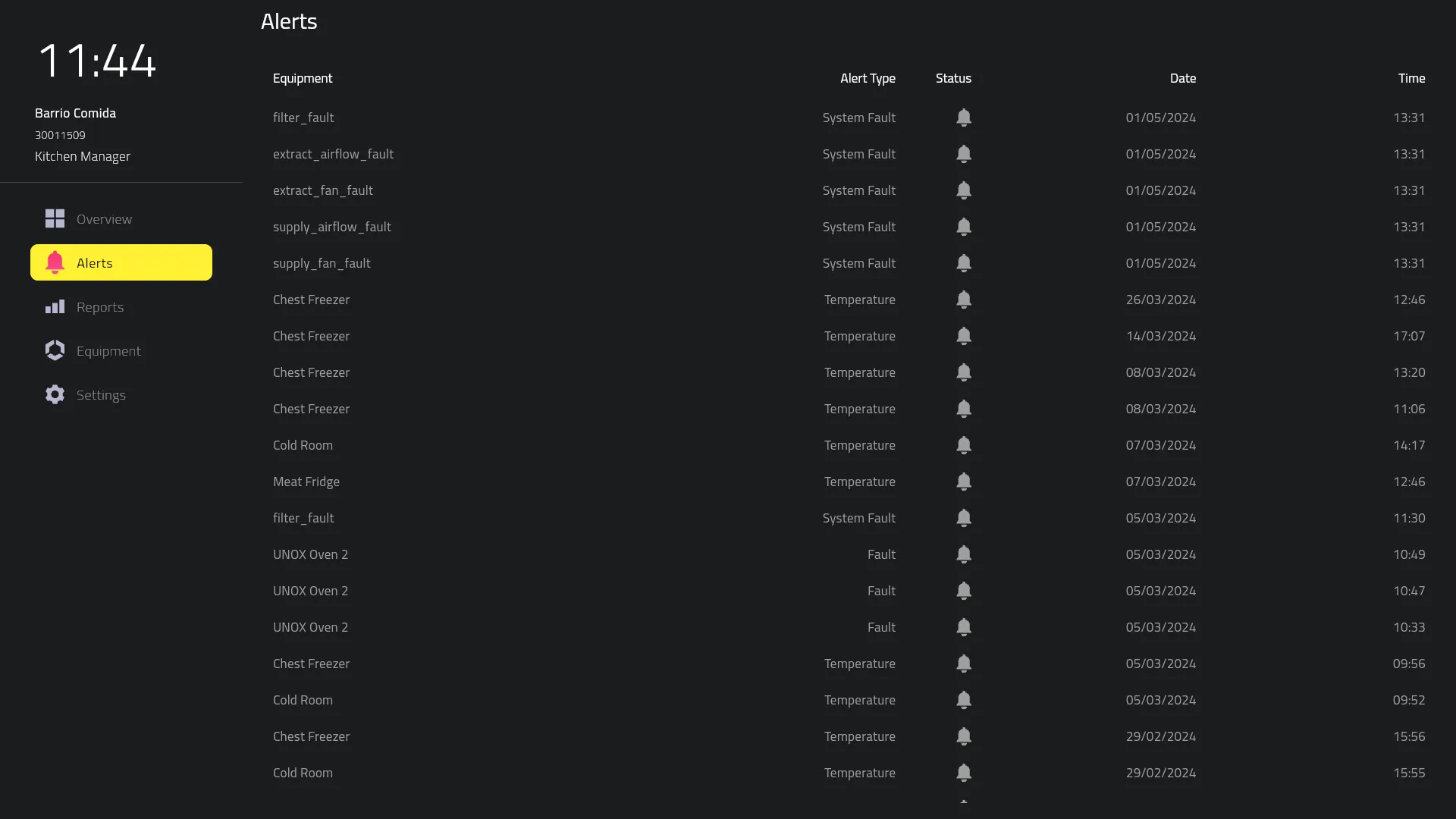Image resolution: width=1456 pixels, height=819 pixels.
Task: Expand the Equipment column header dropdown
Action: 303,78
